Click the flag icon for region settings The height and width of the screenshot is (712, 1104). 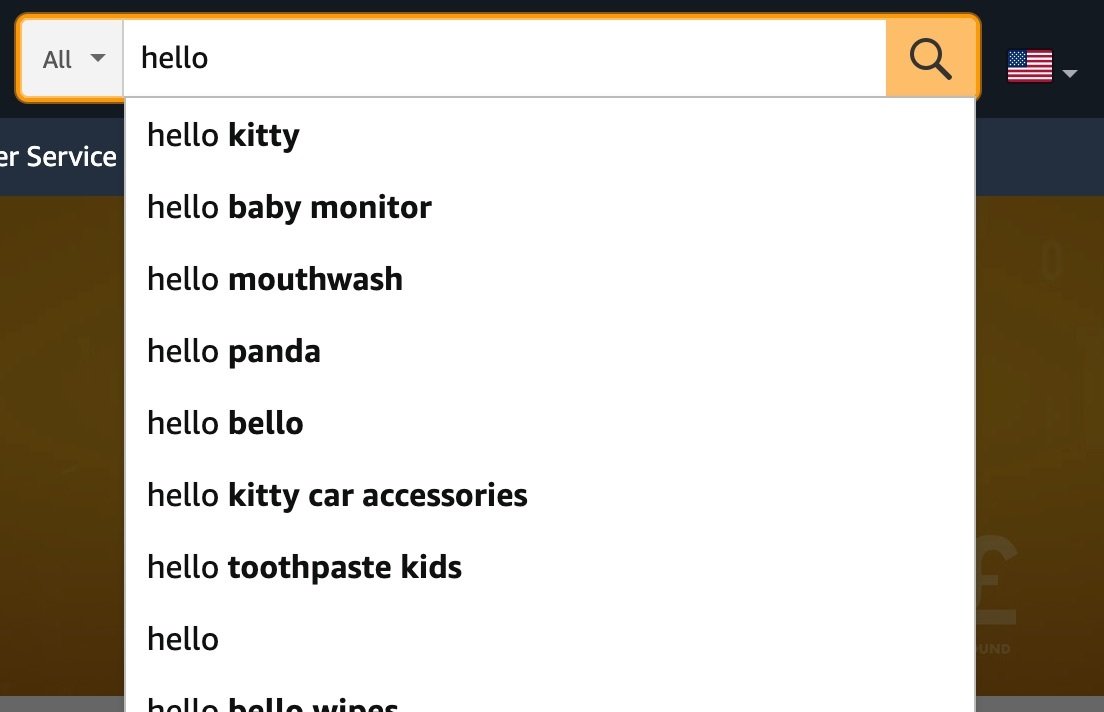pyautogui.click(x=1029, y=66)
